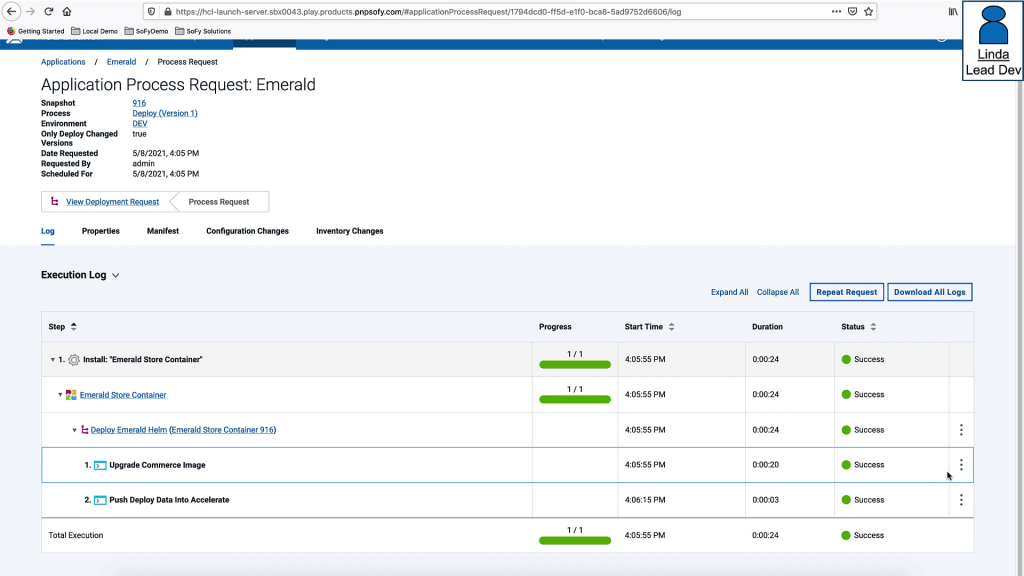This screenshot has width=1024, height=576.
Task: Collapse the Install Emerald Store Container row
Action: tap(53, 360)
